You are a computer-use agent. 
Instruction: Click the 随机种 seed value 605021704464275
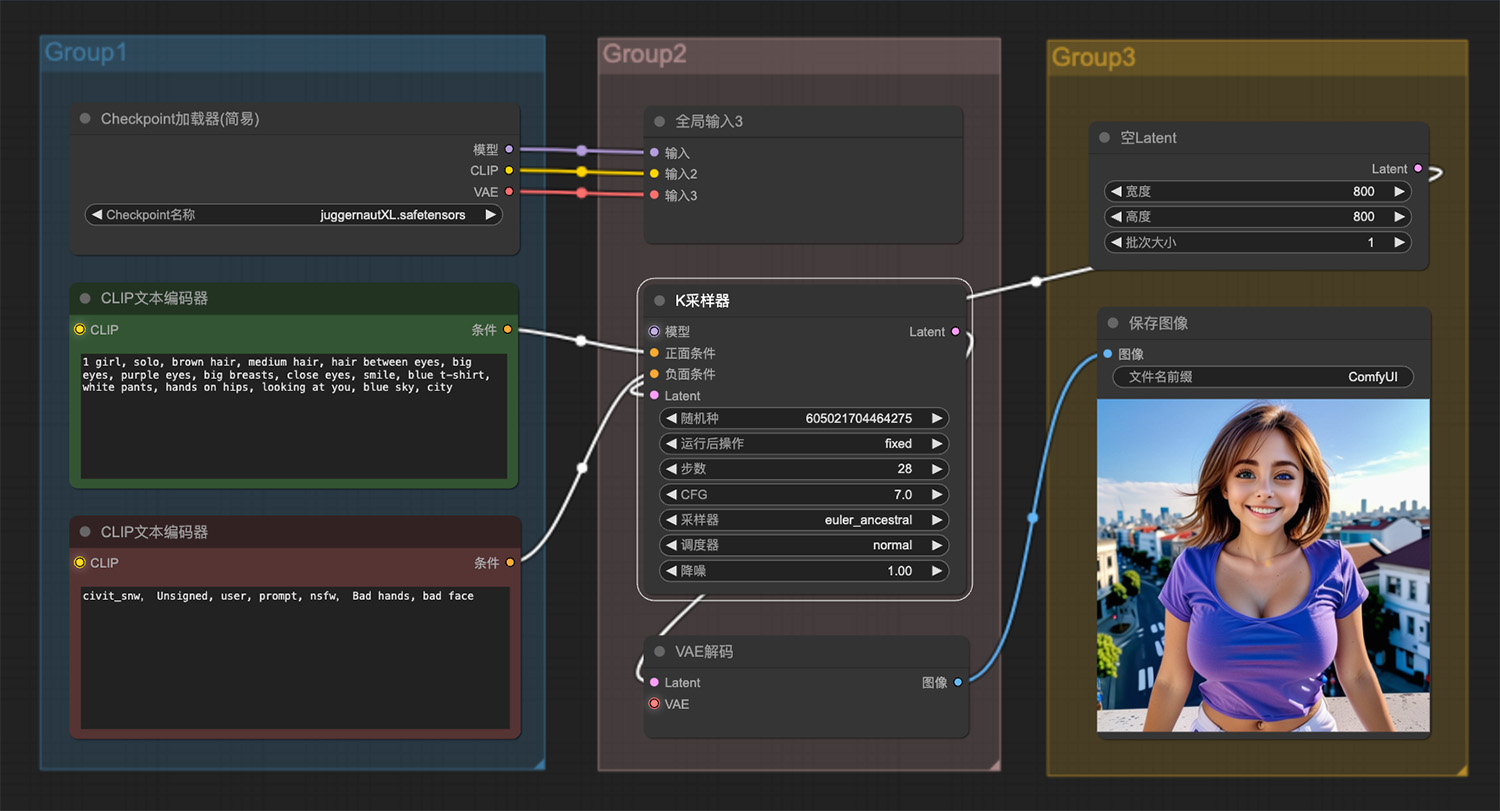pos(858,418)
